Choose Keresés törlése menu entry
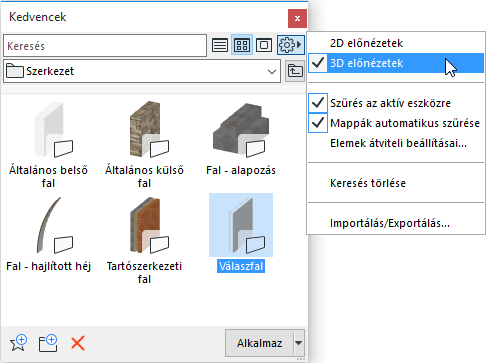Viewport: 486px width, 363px height. [396, 183]
